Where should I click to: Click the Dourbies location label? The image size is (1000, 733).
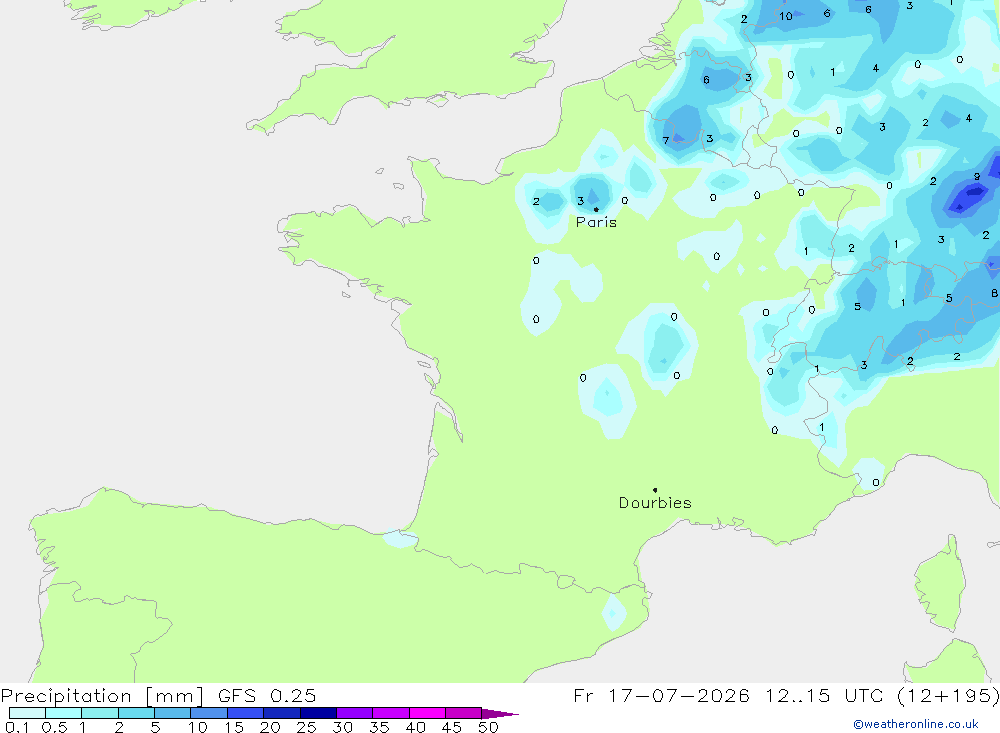(655, 503)
